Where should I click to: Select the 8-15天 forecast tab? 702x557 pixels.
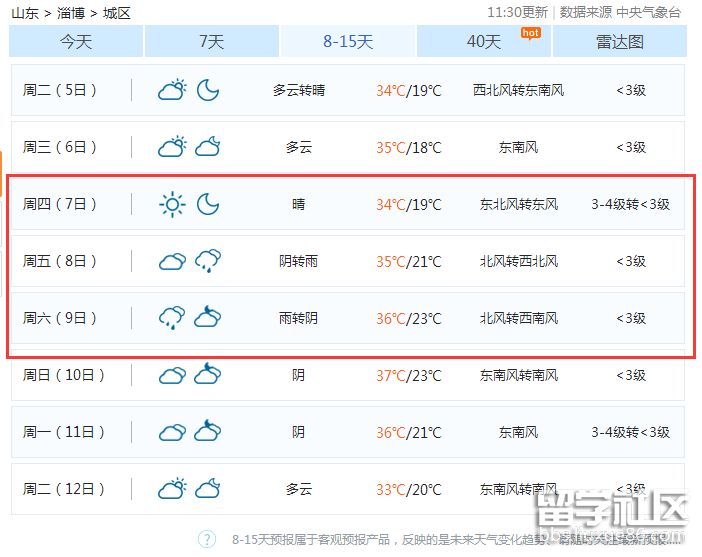(x=348, y=41)
